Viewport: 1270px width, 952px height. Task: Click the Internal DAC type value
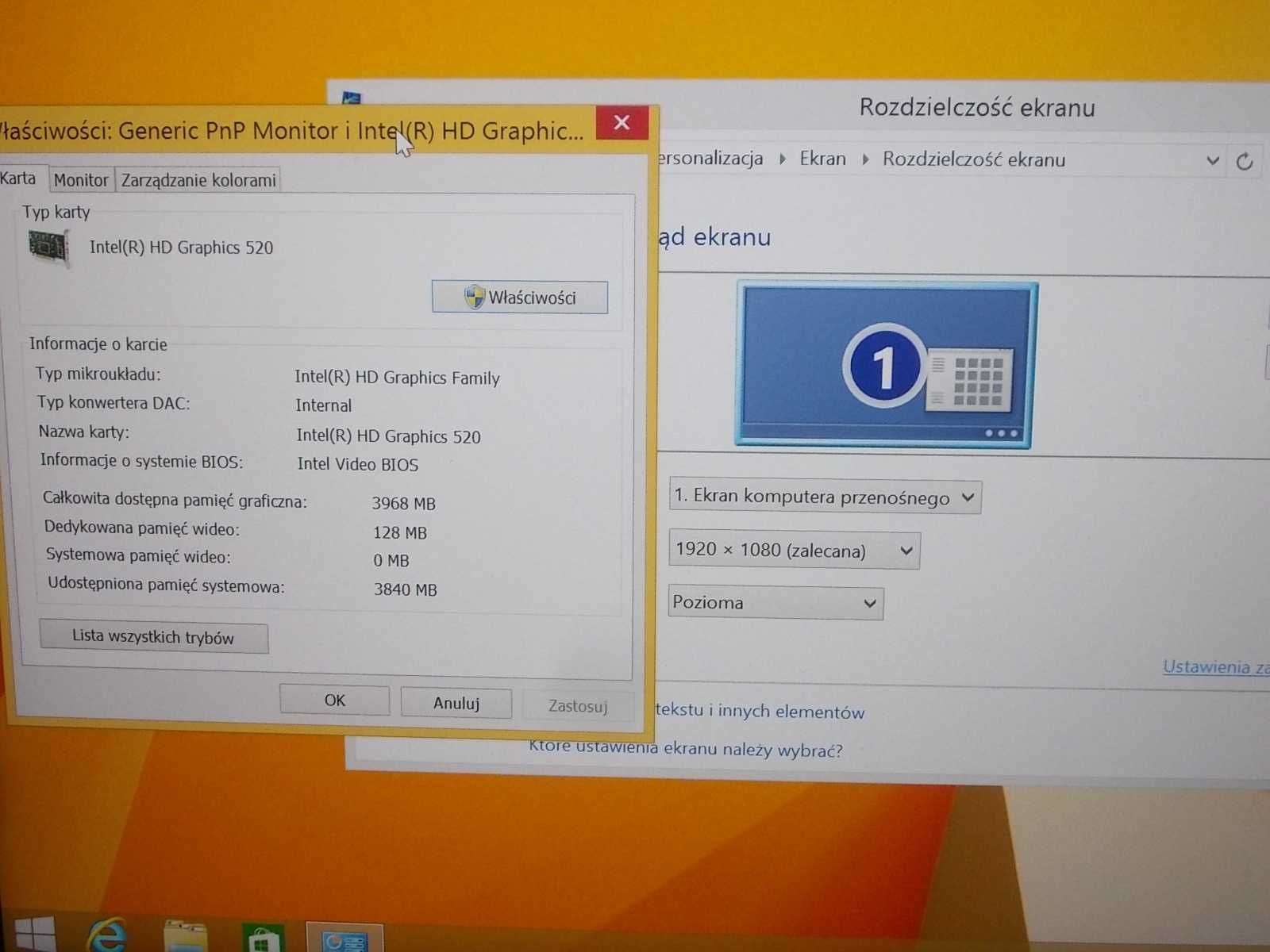[x=323, y=405]
